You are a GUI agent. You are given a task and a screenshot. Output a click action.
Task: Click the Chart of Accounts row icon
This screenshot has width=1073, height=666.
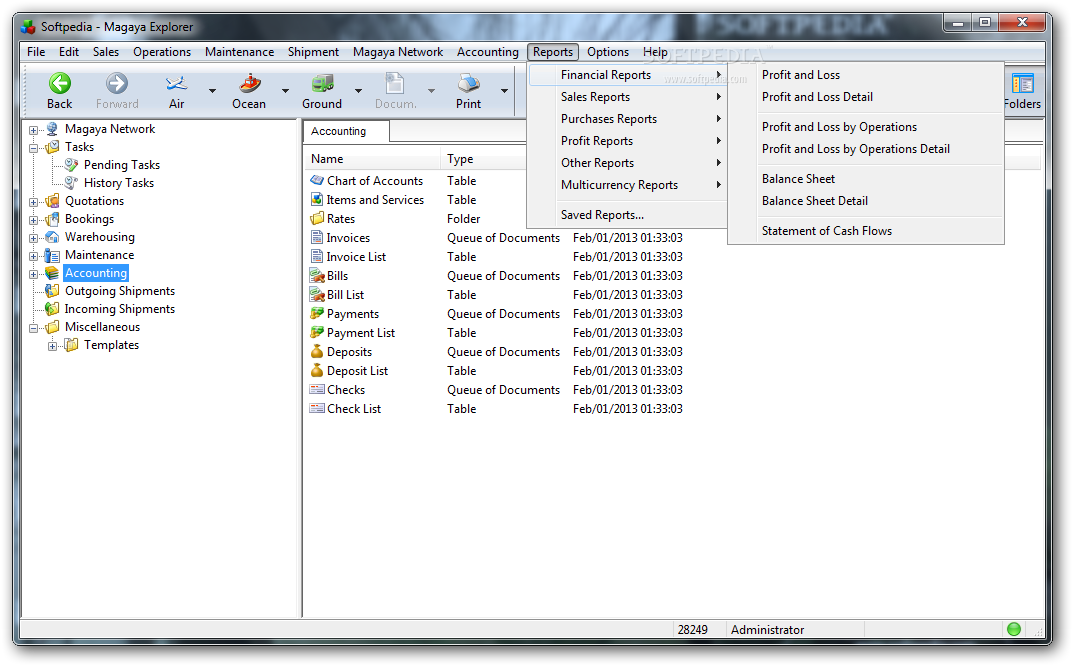pos(317,180)
